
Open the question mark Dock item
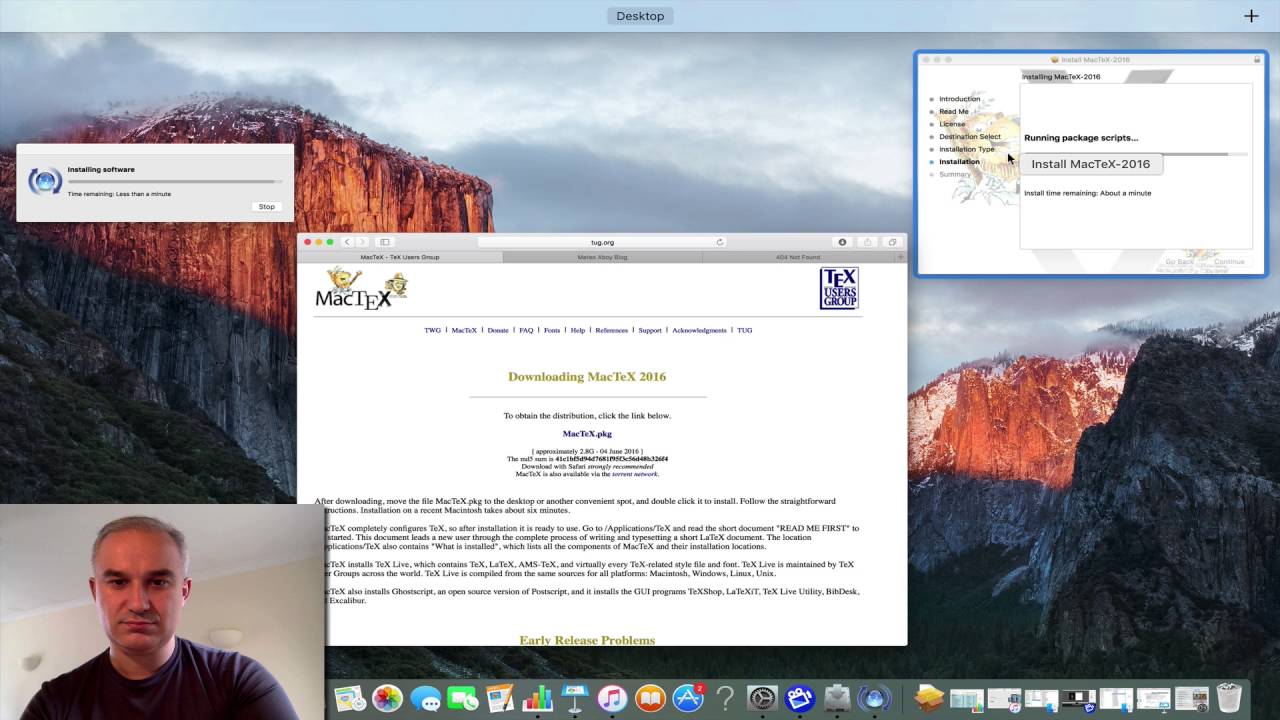725,698
